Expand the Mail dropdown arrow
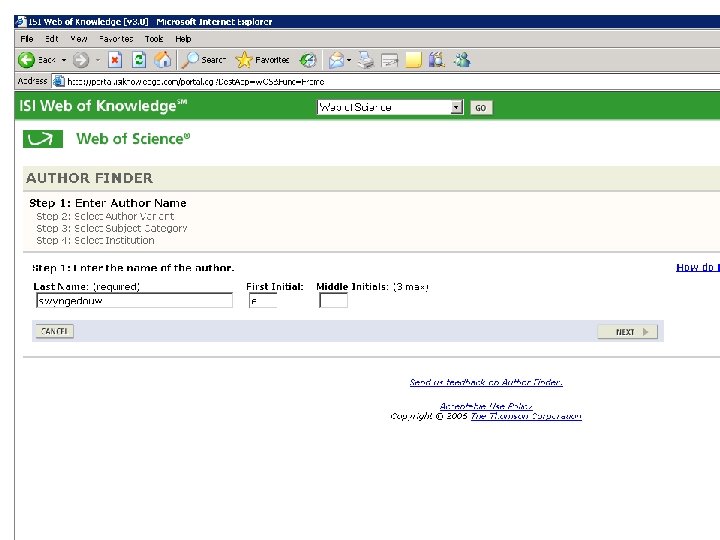 (349, 60)
